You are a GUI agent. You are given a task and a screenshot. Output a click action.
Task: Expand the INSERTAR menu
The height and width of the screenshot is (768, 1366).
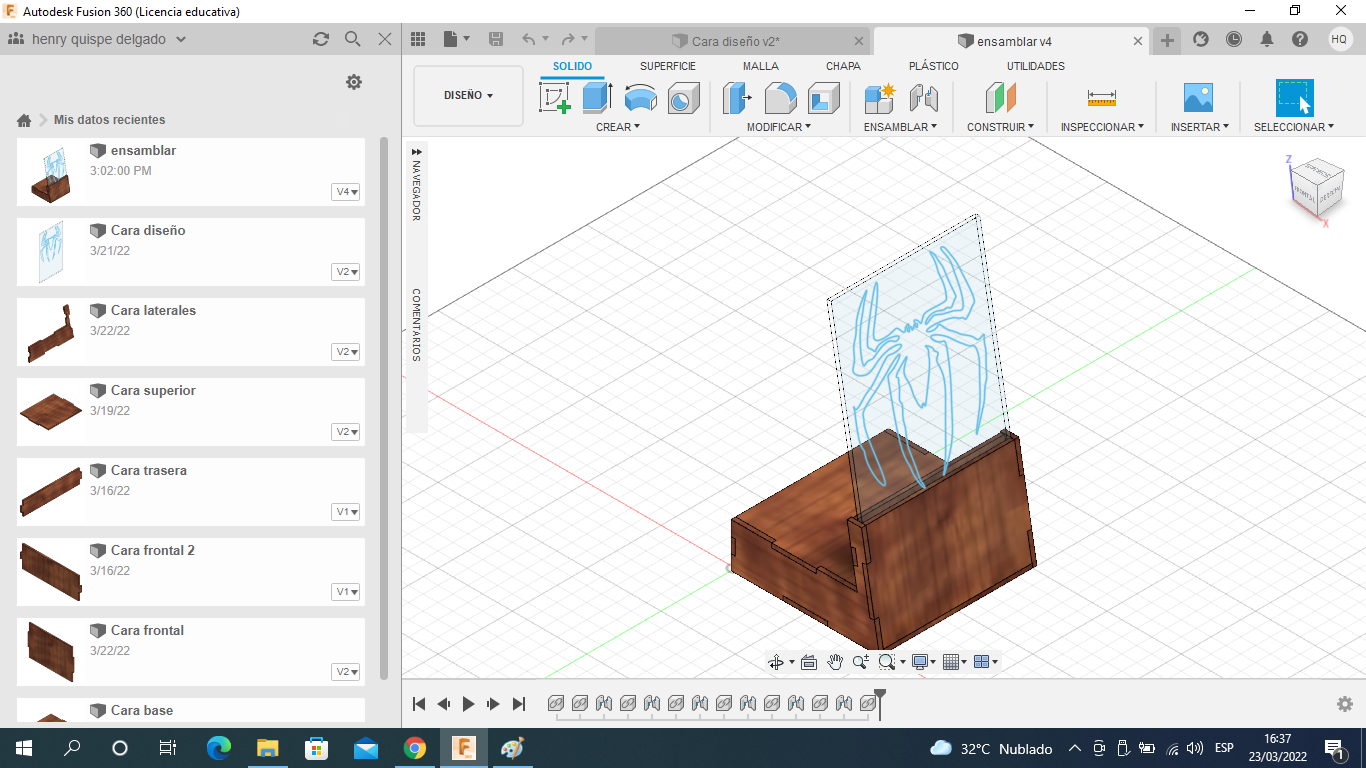[1200, 127]
